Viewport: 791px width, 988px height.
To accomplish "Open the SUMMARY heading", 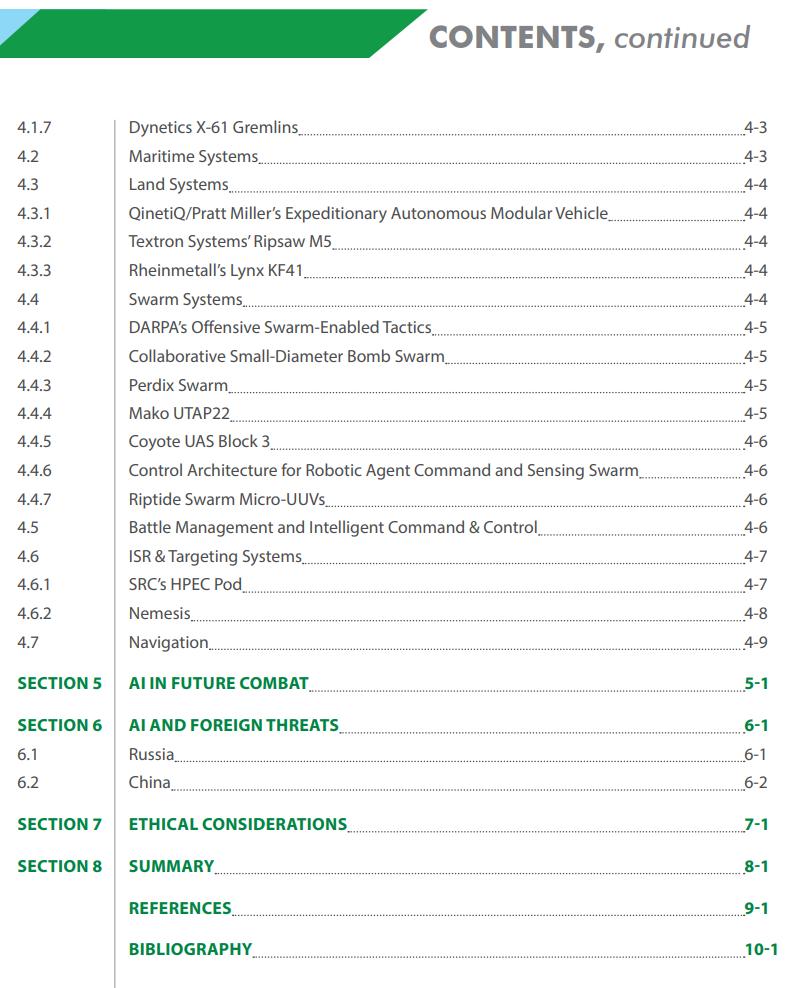I will tap(171, 867).
